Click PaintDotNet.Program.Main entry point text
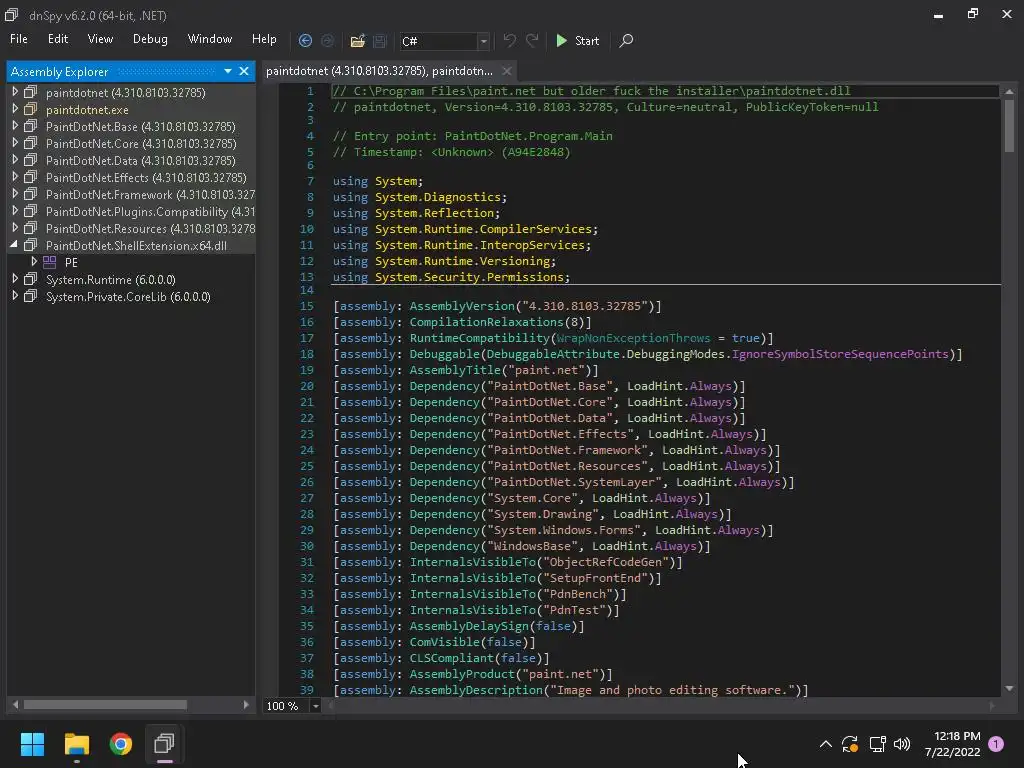This screenshot has width=1024, height=768. click(528, 136)
